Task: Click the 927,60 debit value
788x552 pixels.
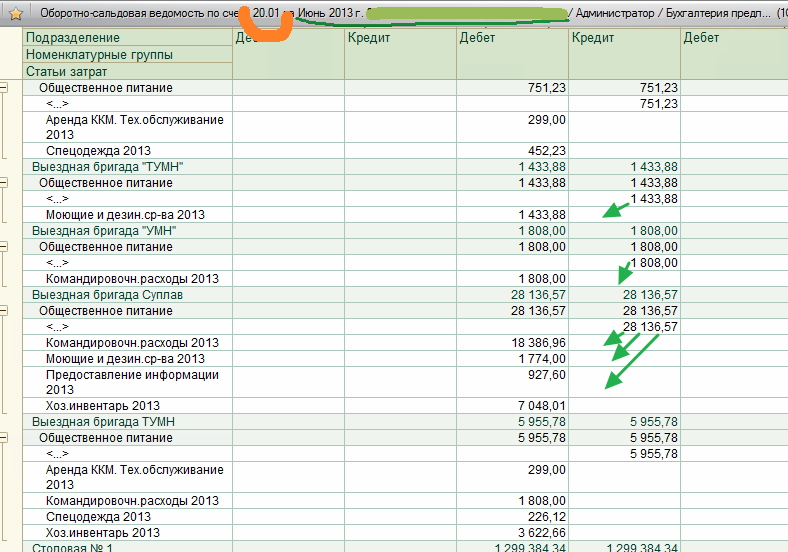Action: pos(546,375)
